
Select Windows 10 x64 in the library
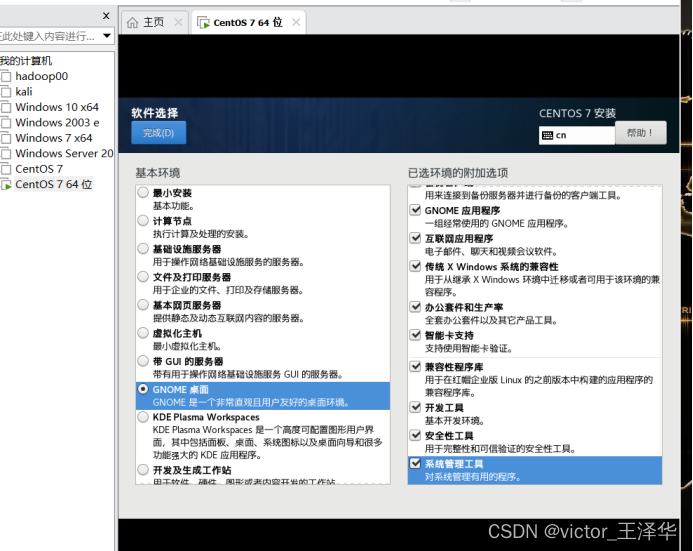click(x=57, y=107)
